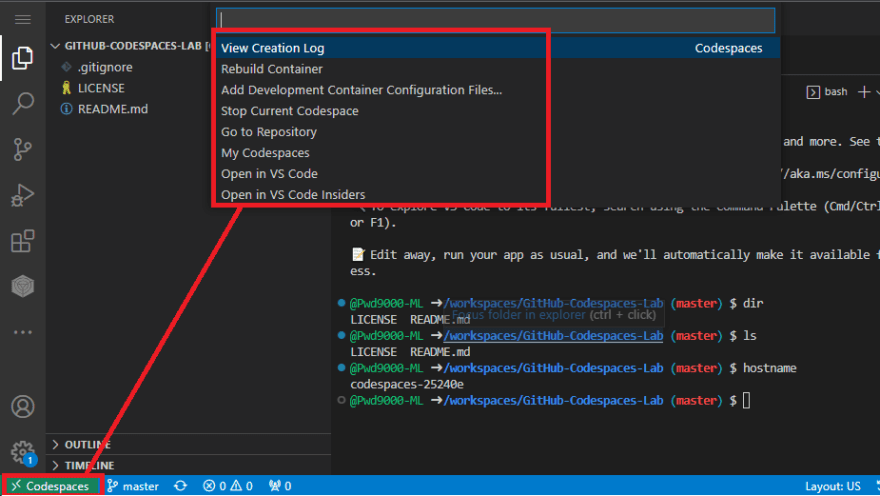880x496 pixels.
Task: Open the Explorer view icon
Action: (x=22, y=58)
